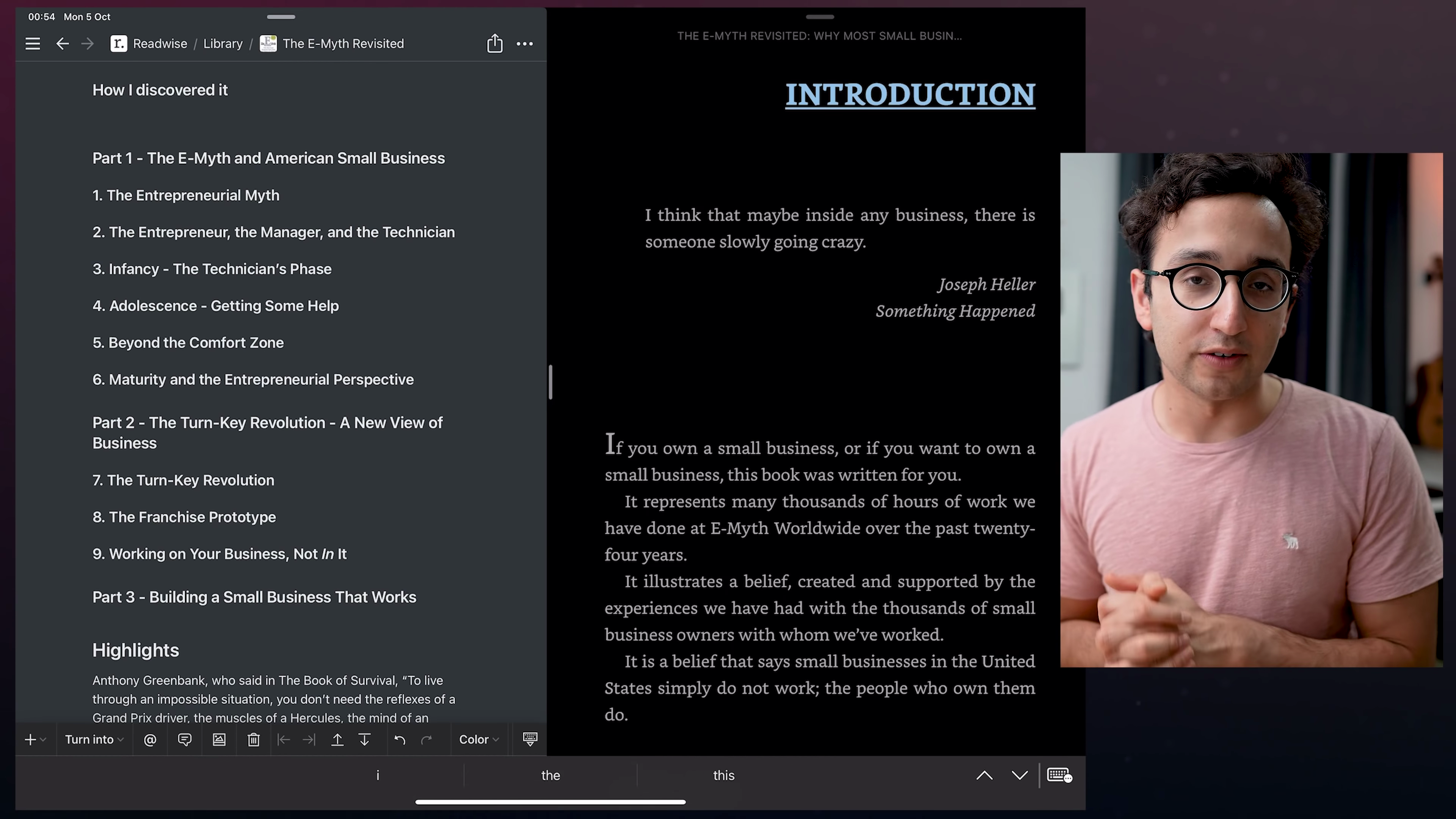Add a comment with the speech bubble icon
This screenshot has height=819, width=1456.
coord(184,739)
